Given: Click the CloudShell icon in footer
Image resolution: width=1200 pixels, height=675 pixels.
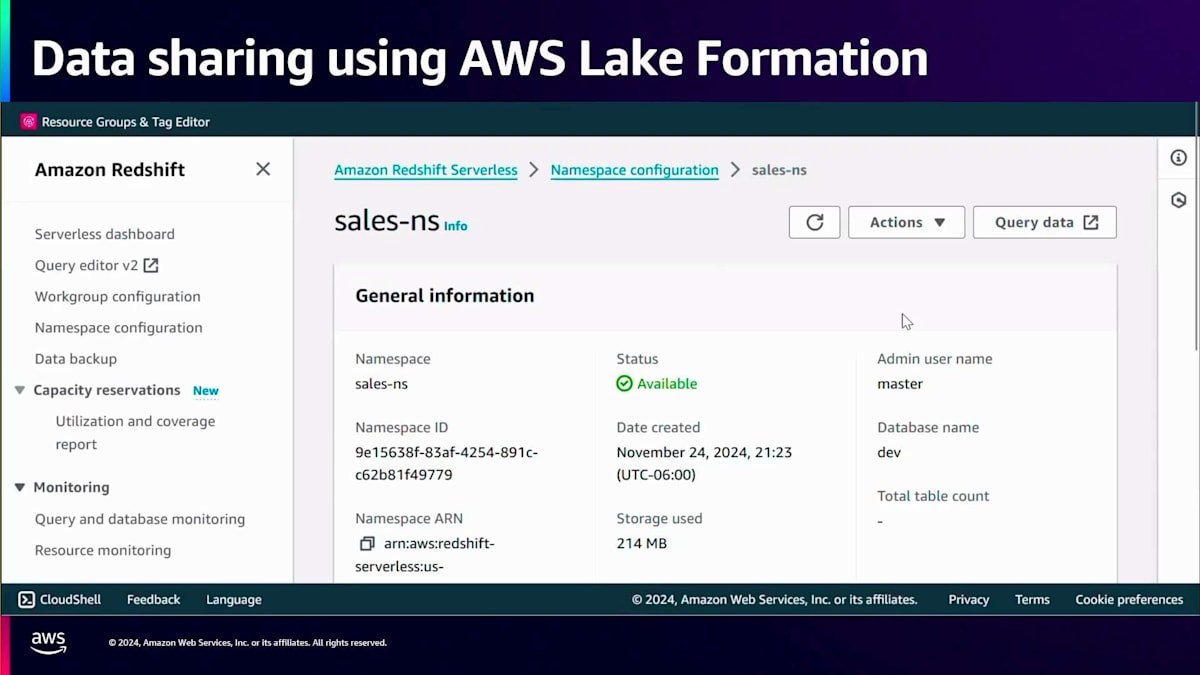Looking at the screenshot, I should (27, 600).
